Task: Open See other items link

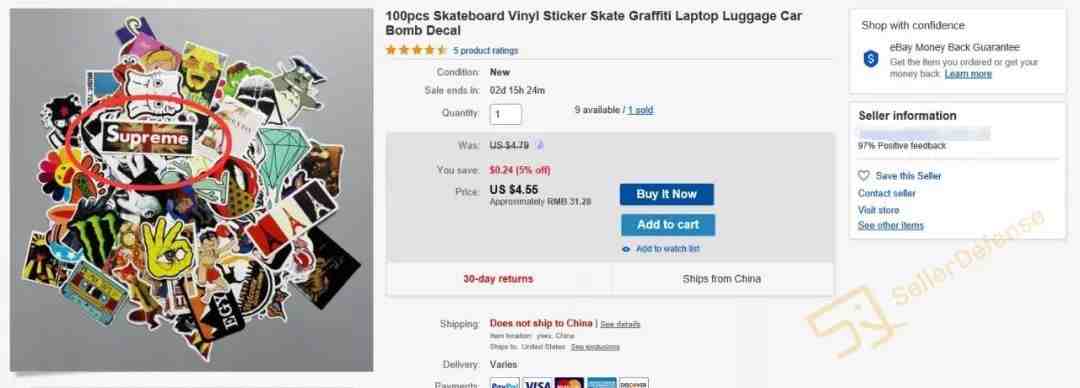Action: pyautogui.click(x=891, y=225)
